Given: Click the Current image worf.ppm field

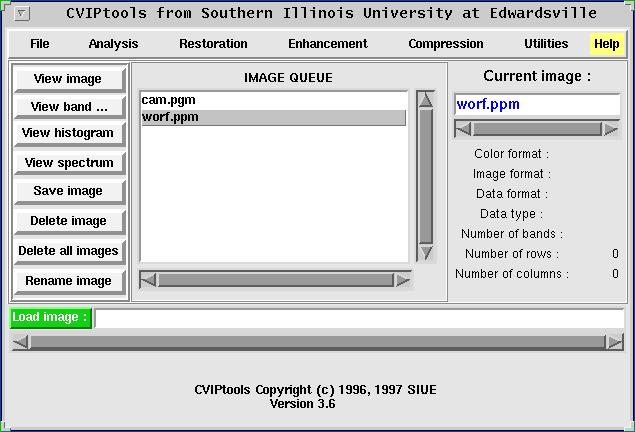Looking at the screenshot, I should tap(537, 104).
